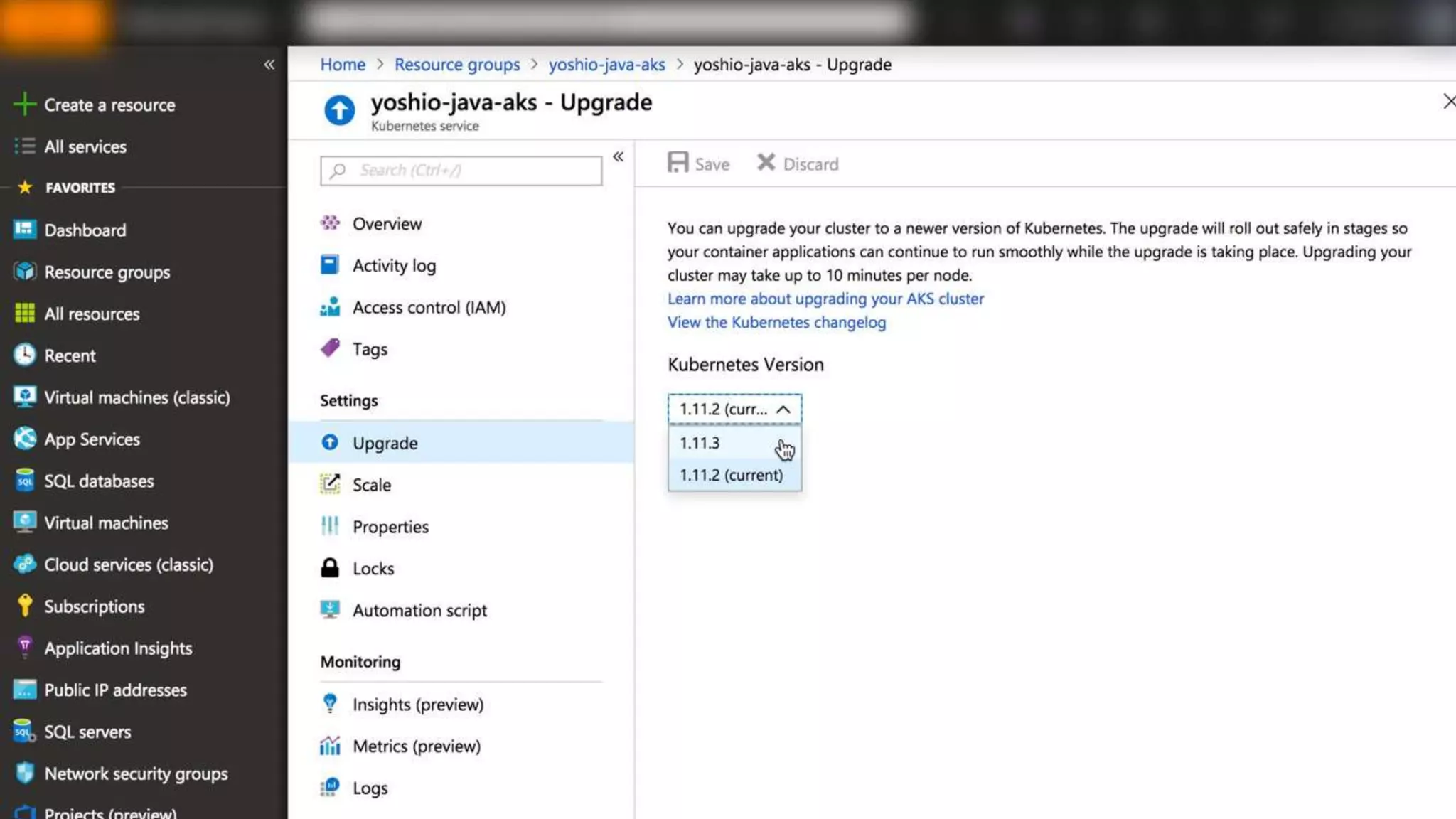1456x819 pixels.
Task: View the Kubernetes changelog link
Action: point(776,322)
